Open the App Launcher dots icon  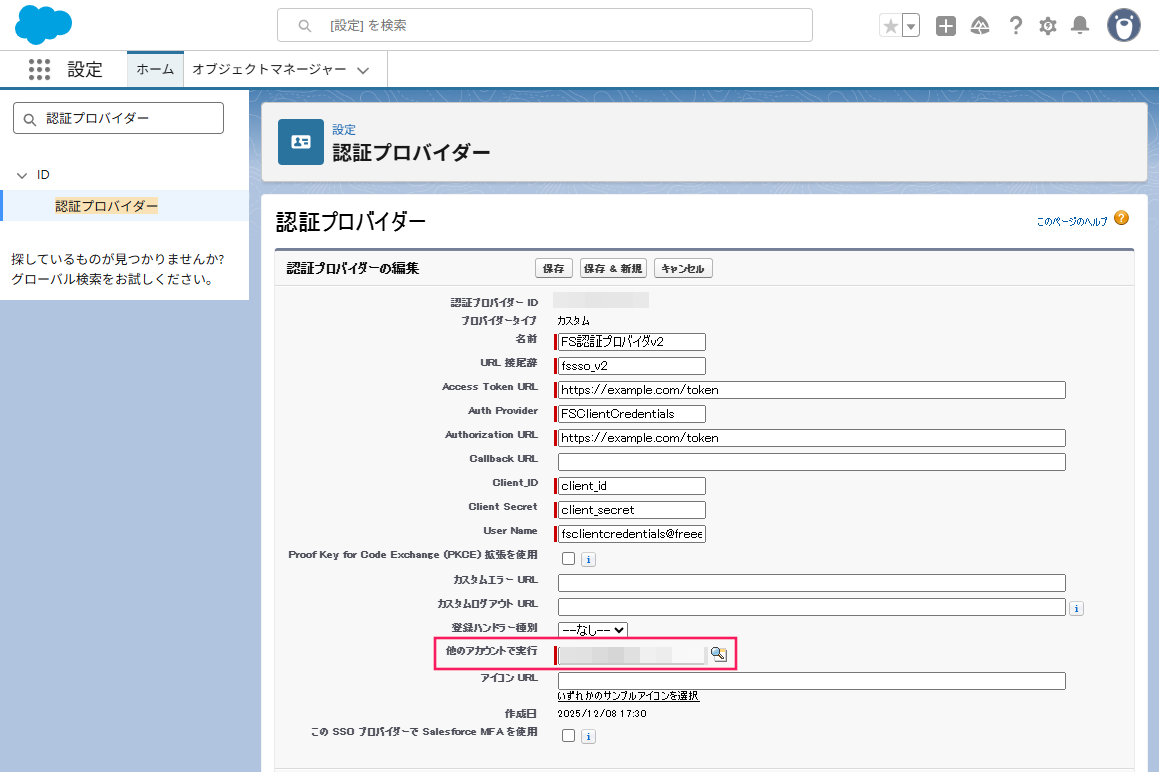(39, 70)
